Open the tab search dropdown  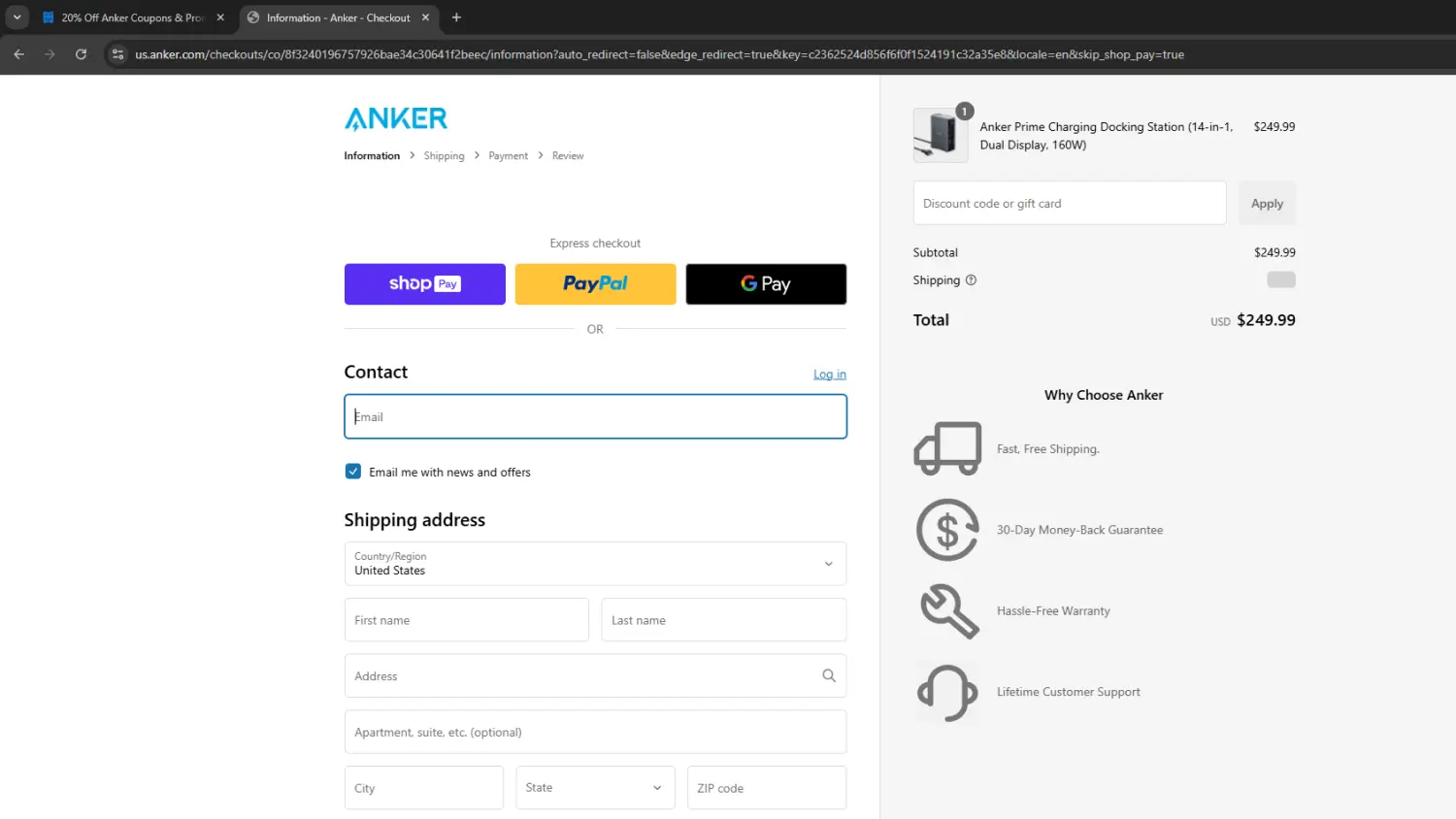[x=17, y=17]
